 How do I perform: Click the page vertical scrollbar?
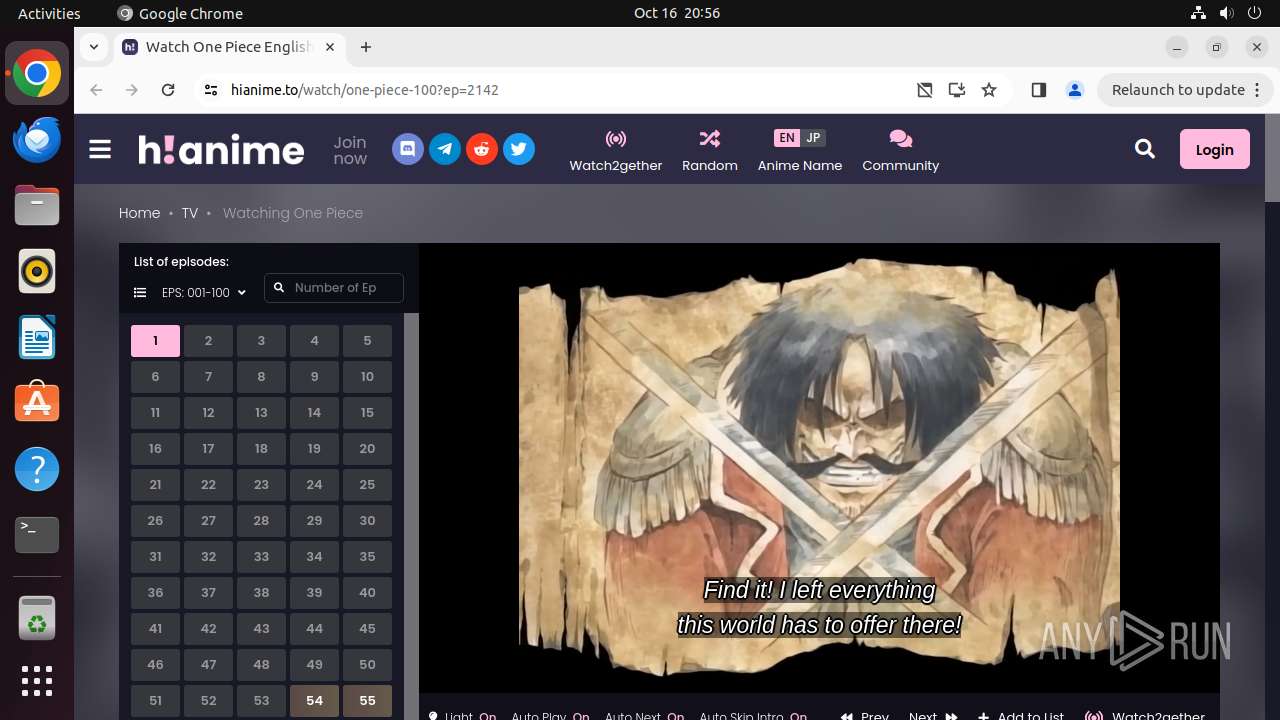1272,160
